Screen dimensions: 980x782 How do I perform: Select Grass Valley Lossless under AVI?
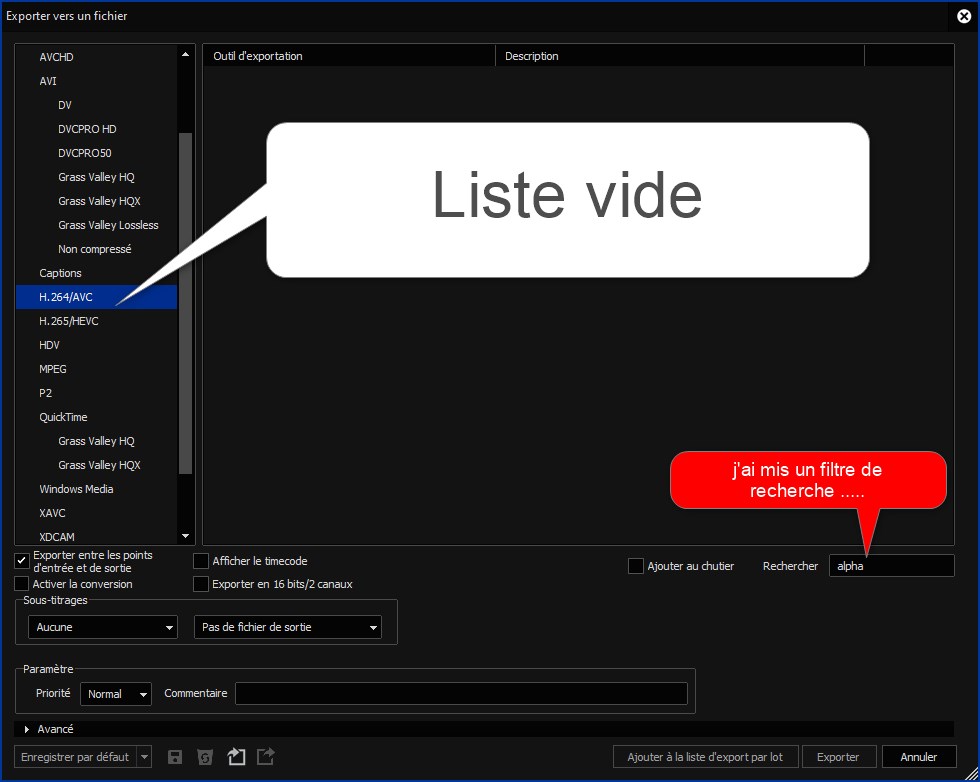click(x=108, y=225)
